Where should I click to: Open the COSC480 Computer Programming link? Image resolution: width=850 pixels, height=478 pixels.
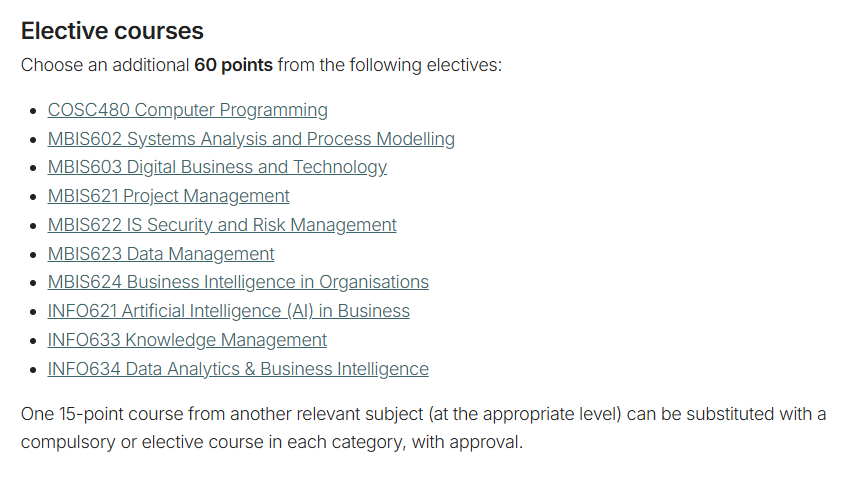click(187, 110)
